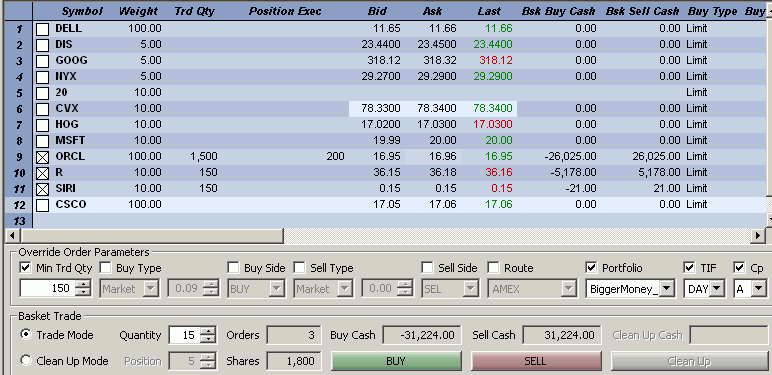Uncheck the ORCL row checkbox
The image size is (772, 375).
click(x=43, y=157)
